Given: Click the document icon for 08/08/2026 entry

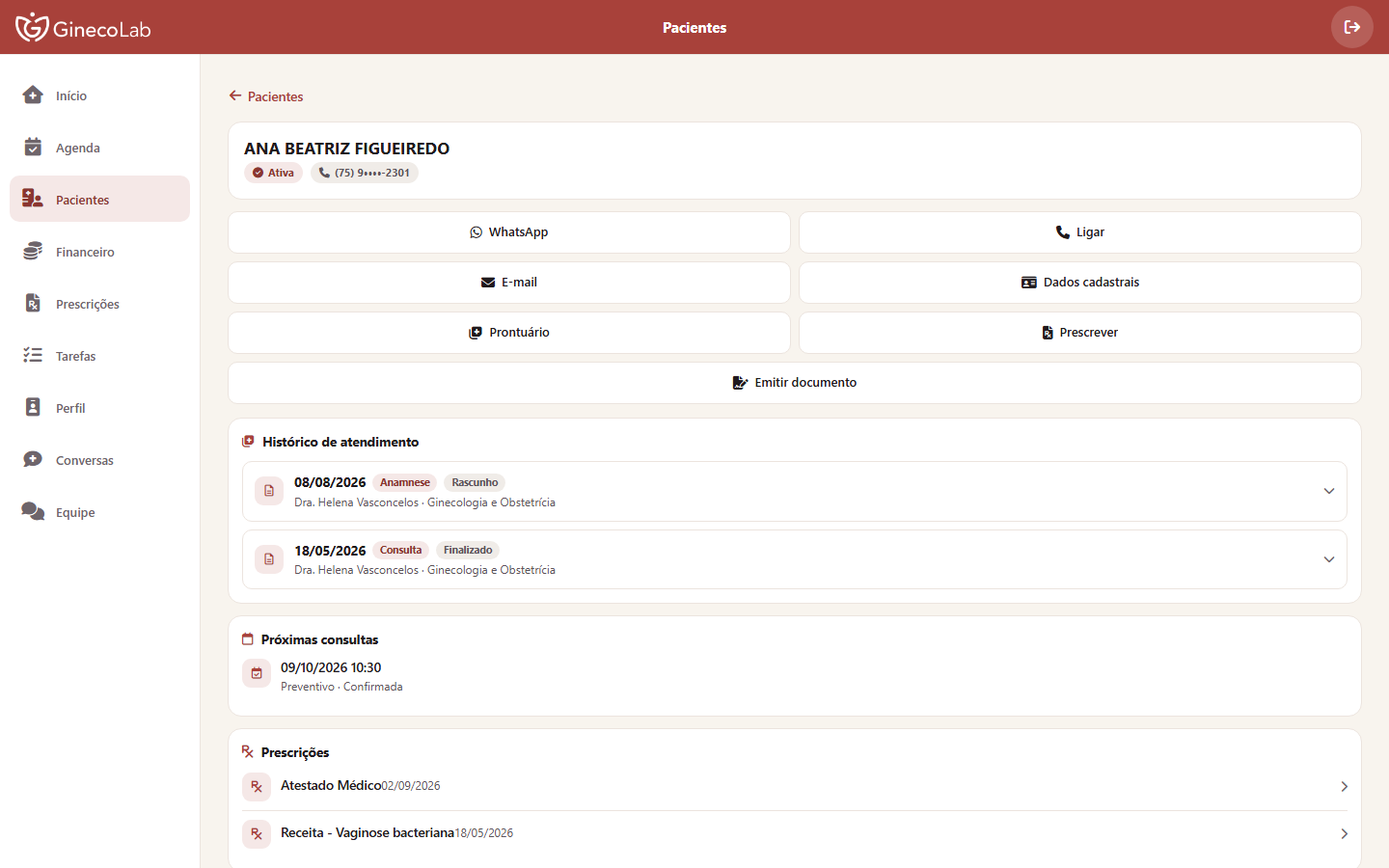Looking at the screenshot, I should (x=269, y=491).
